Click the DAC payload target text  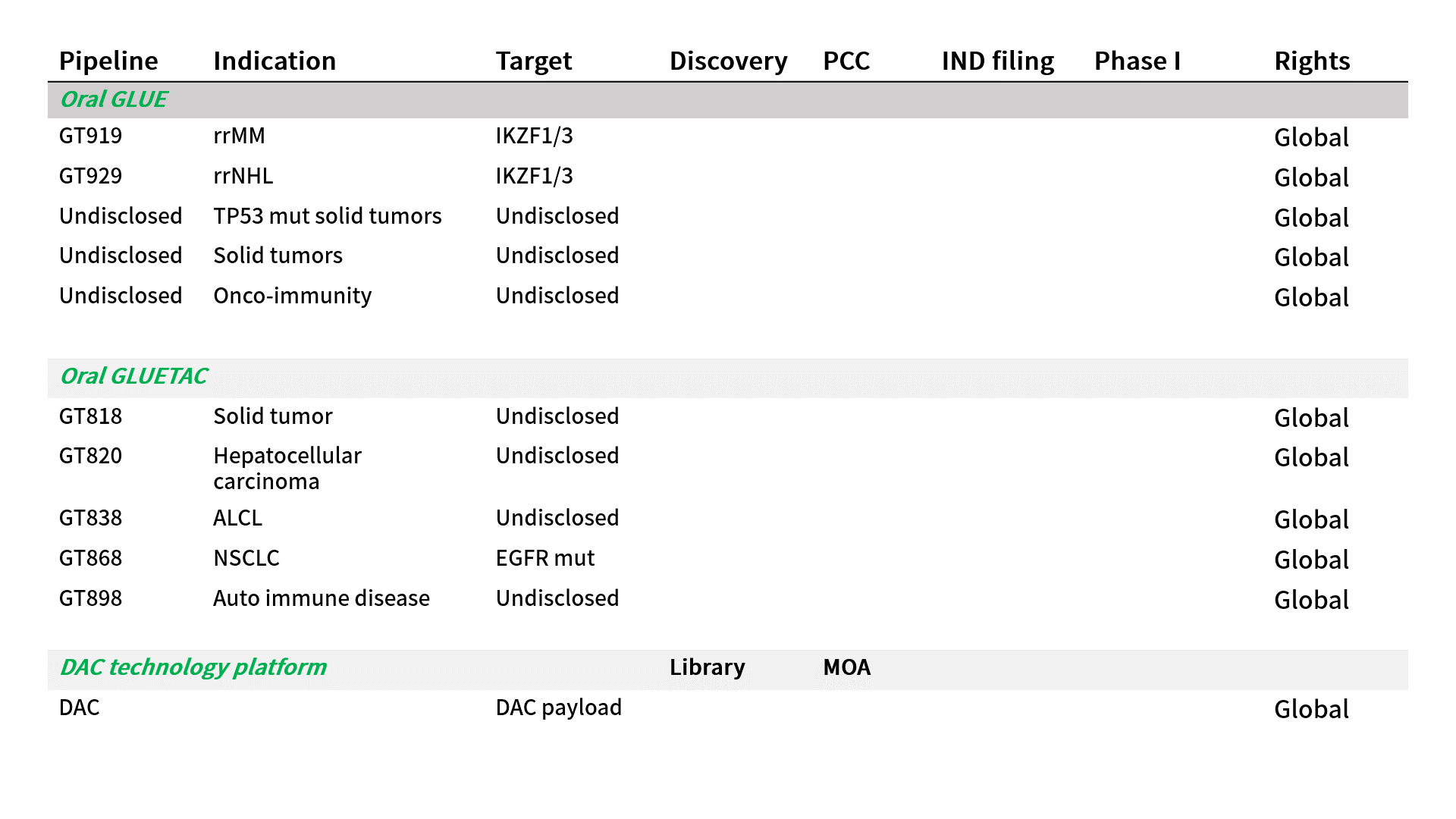[559, 708]
